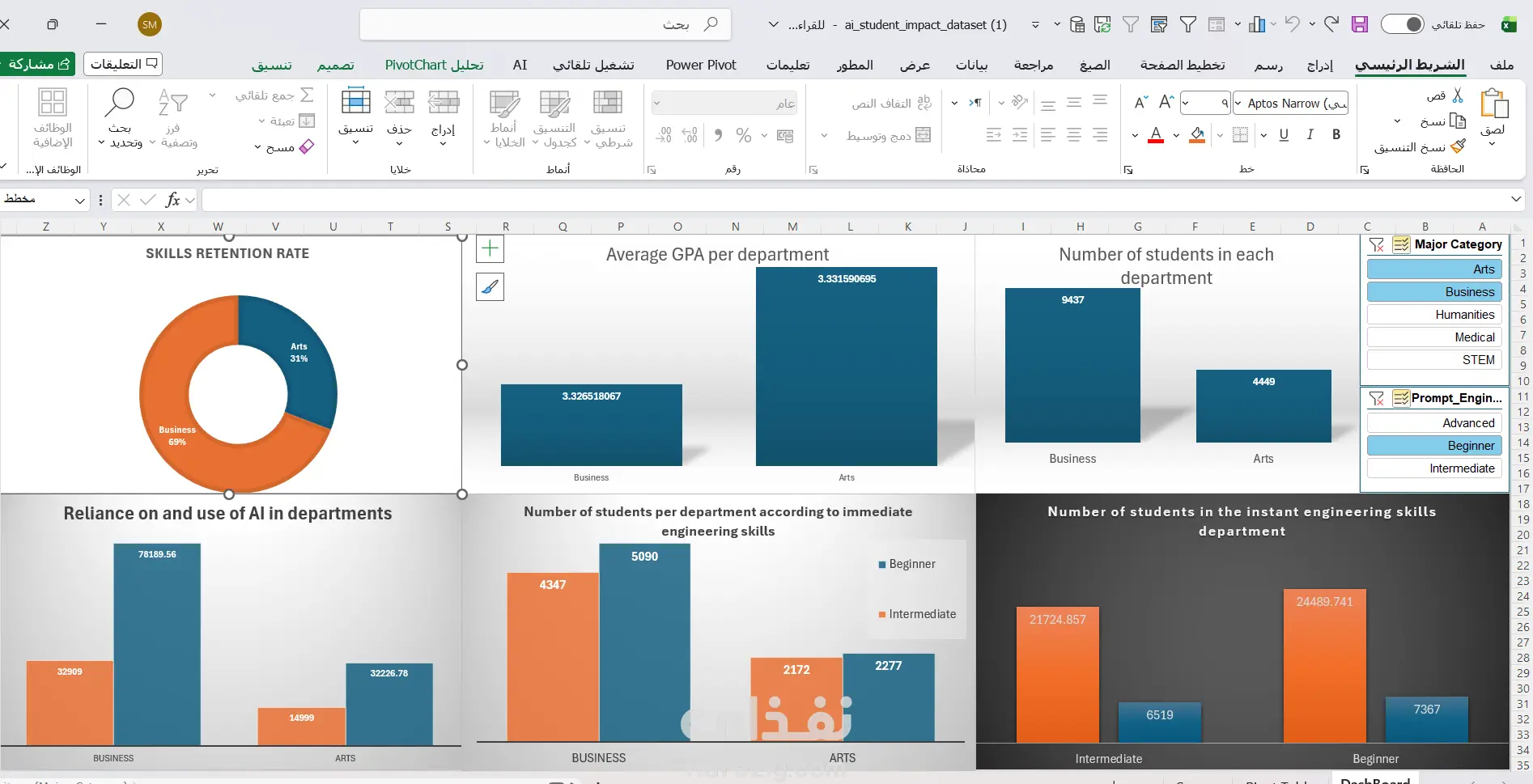Expand the formula bar chevron
Viewport: 1533px width, 784px height.
point(1516,199)
